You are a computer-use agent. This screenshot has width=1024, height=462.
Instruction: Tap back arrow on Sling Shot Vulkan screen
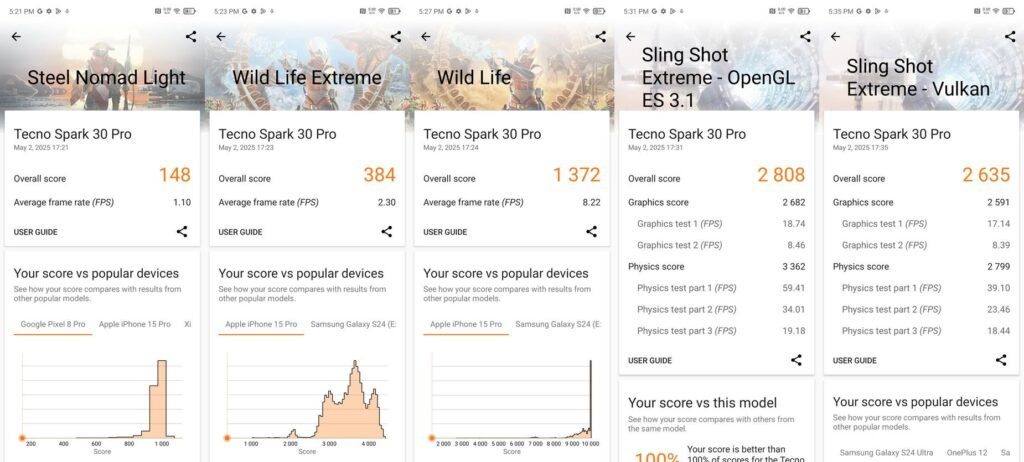pos(835,37)
